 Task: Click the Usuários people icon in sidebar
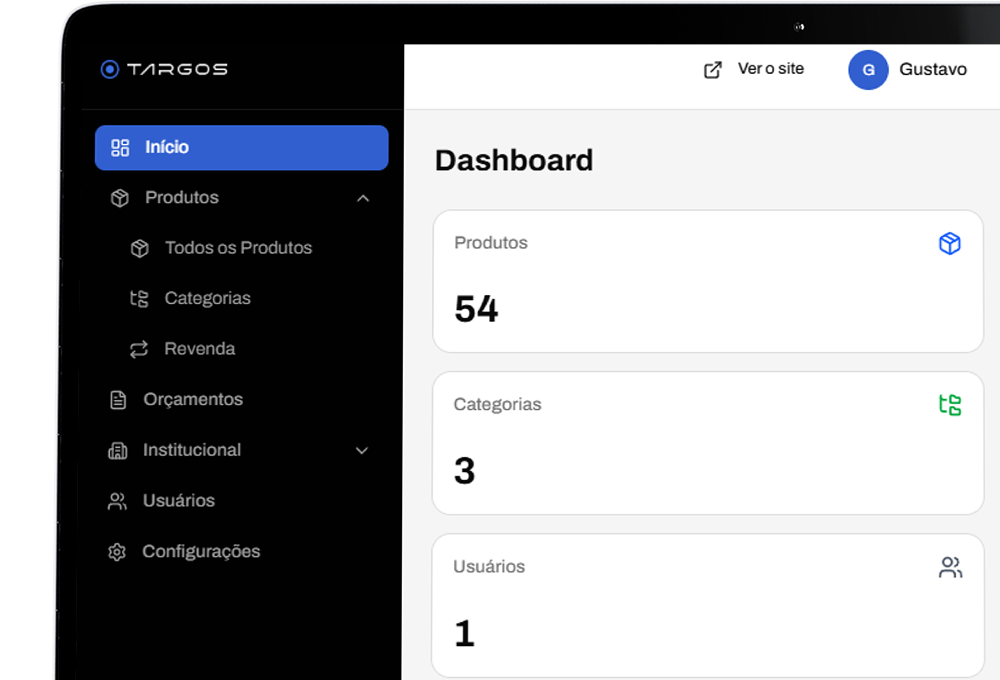pyautogui.click(x=117, y=501)
